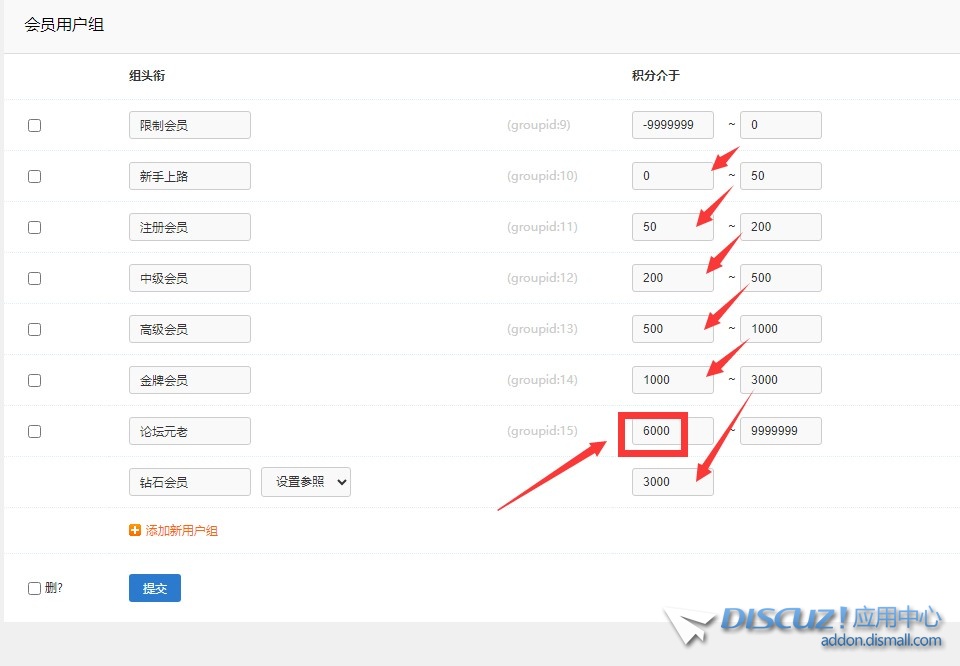Click the lower score field of 新手上路
This screenshot has width=960, height=666.
pos(673,176)
